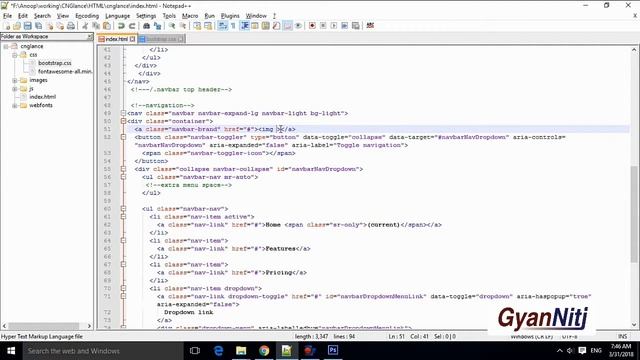640x360 pixels.
Task: Click the Stop Recording macro icon
Action: pos(323,26)
